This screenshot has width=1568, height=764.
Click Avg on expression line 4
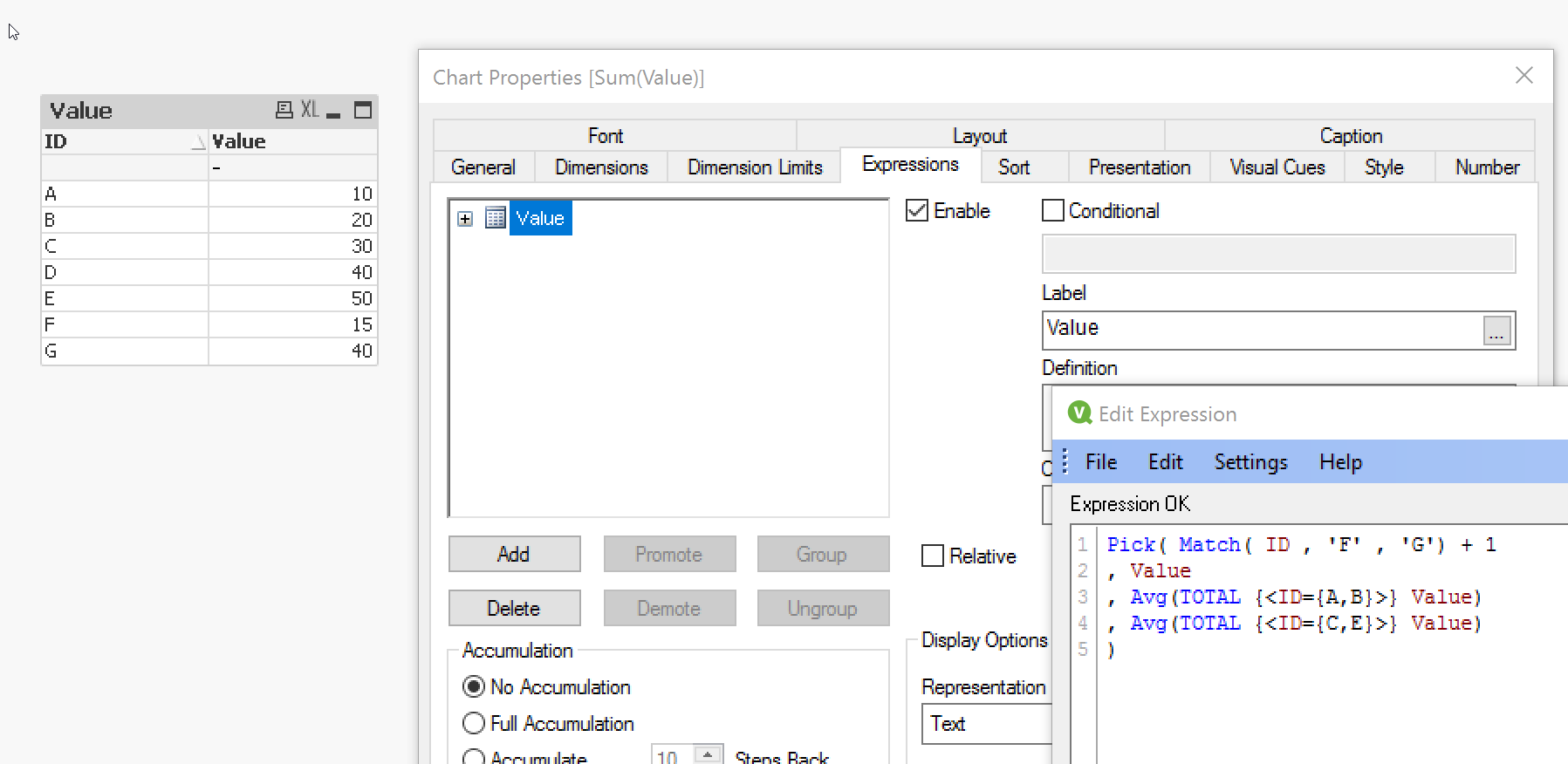coord(1148,624)
